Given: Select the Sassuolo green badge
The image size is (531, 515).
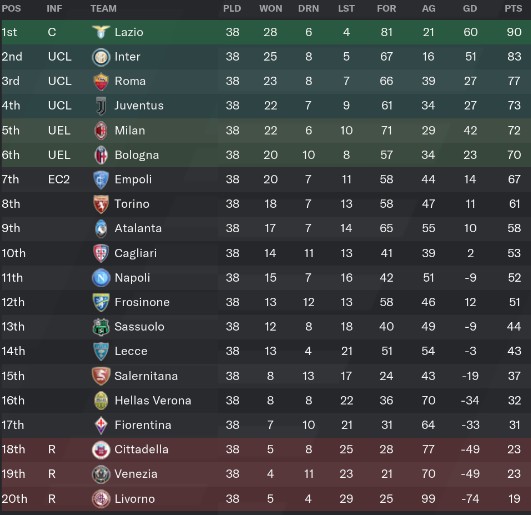Looking at the screenshot, I should tap(101, 327).
